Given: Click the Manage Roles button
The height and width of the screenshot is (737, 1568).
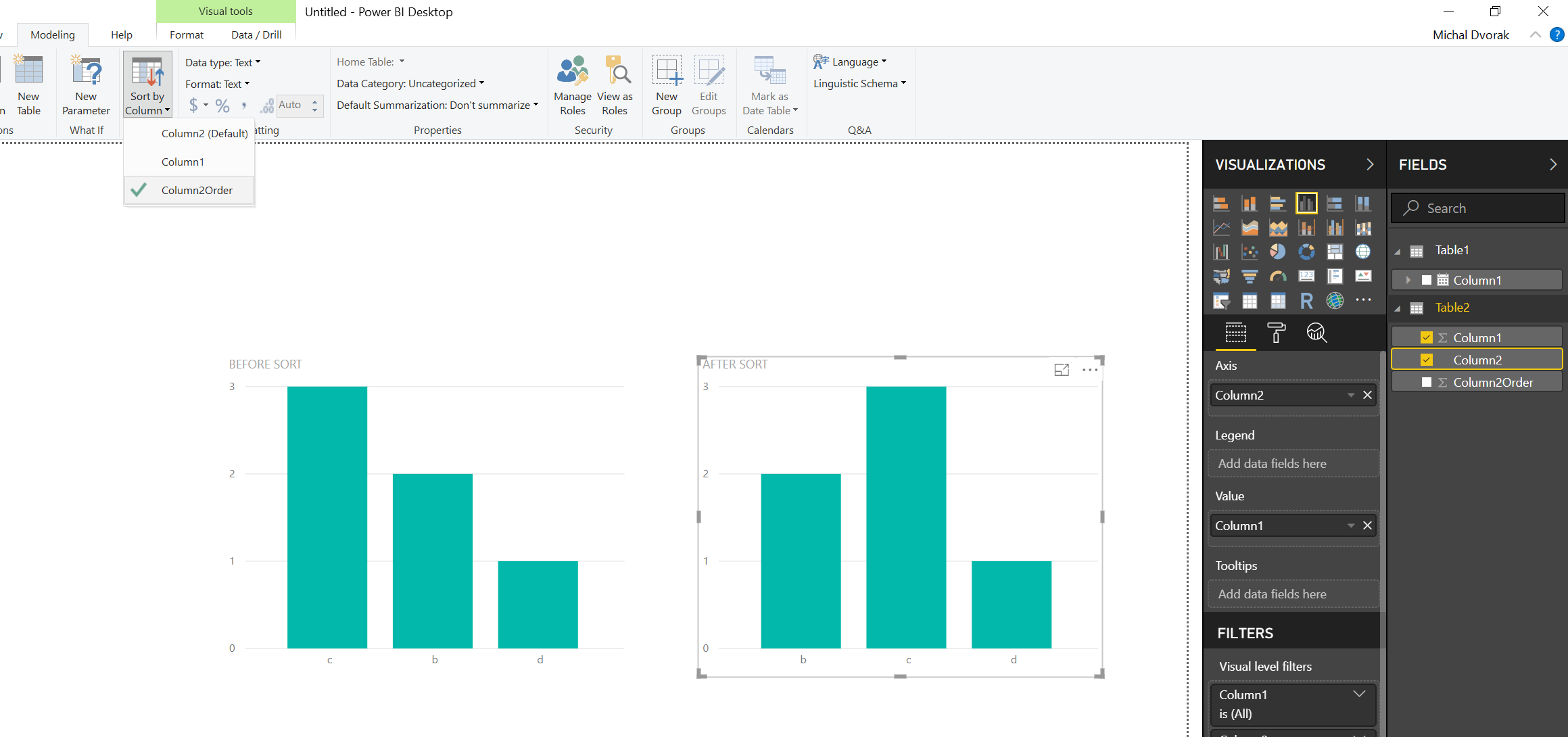Looking at the screenshot, I should 573,85.
